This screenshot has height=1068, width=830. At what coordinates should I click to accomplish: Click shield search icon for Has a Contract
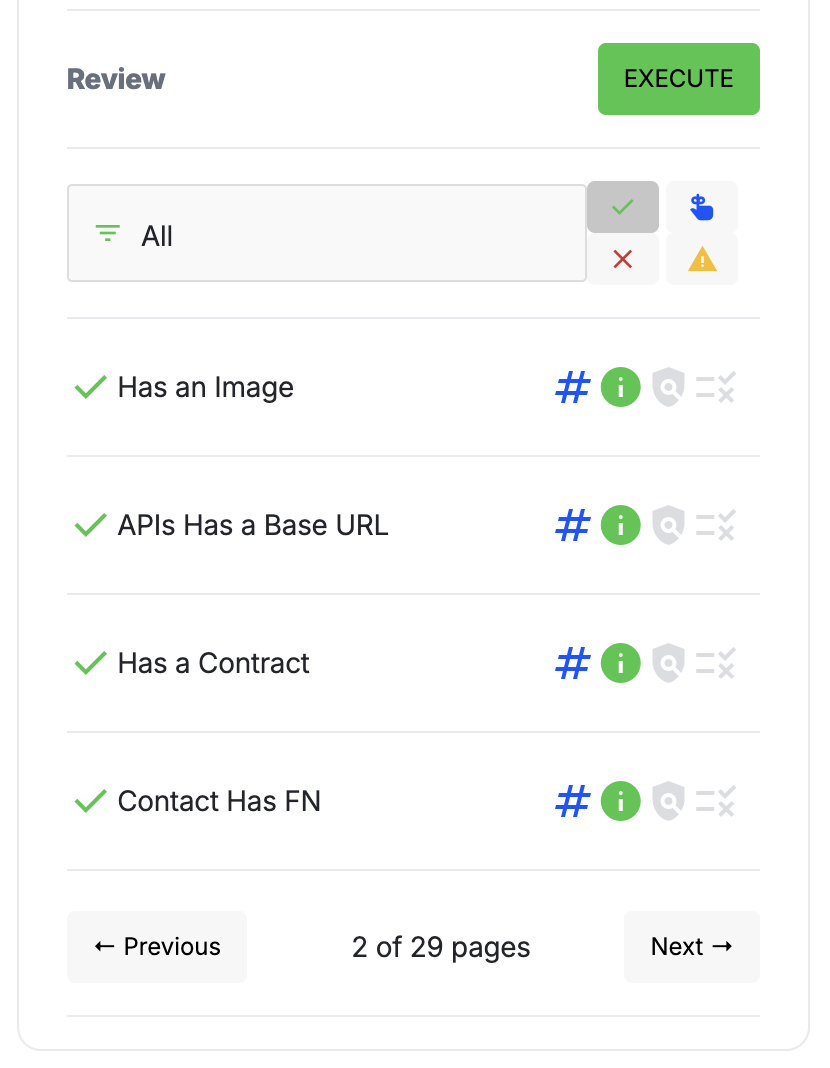pyautogui.click(x=668, y=663)
